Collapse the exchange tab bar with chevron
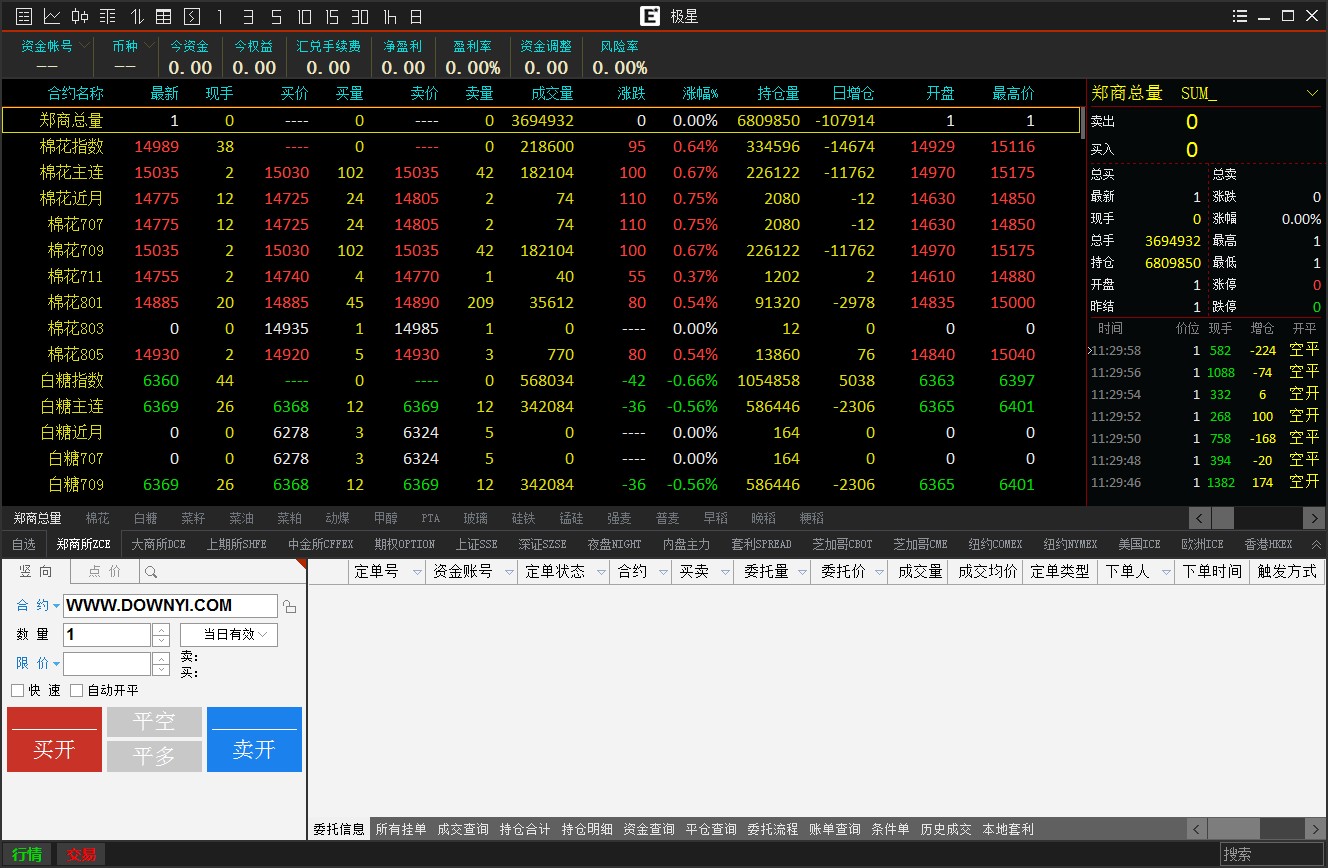 pos(1316,544)
